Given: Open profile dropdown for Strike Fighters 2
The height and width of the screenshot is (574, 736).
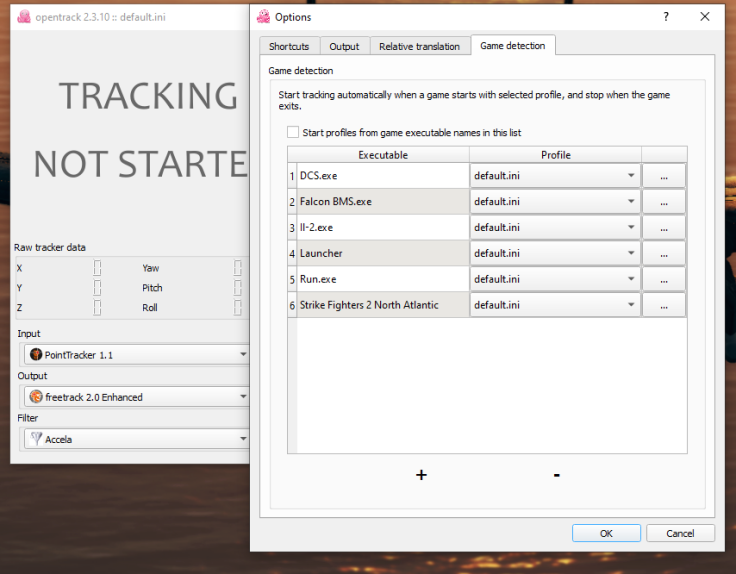Looking at the screenshot, I should (x=555, y=305).
